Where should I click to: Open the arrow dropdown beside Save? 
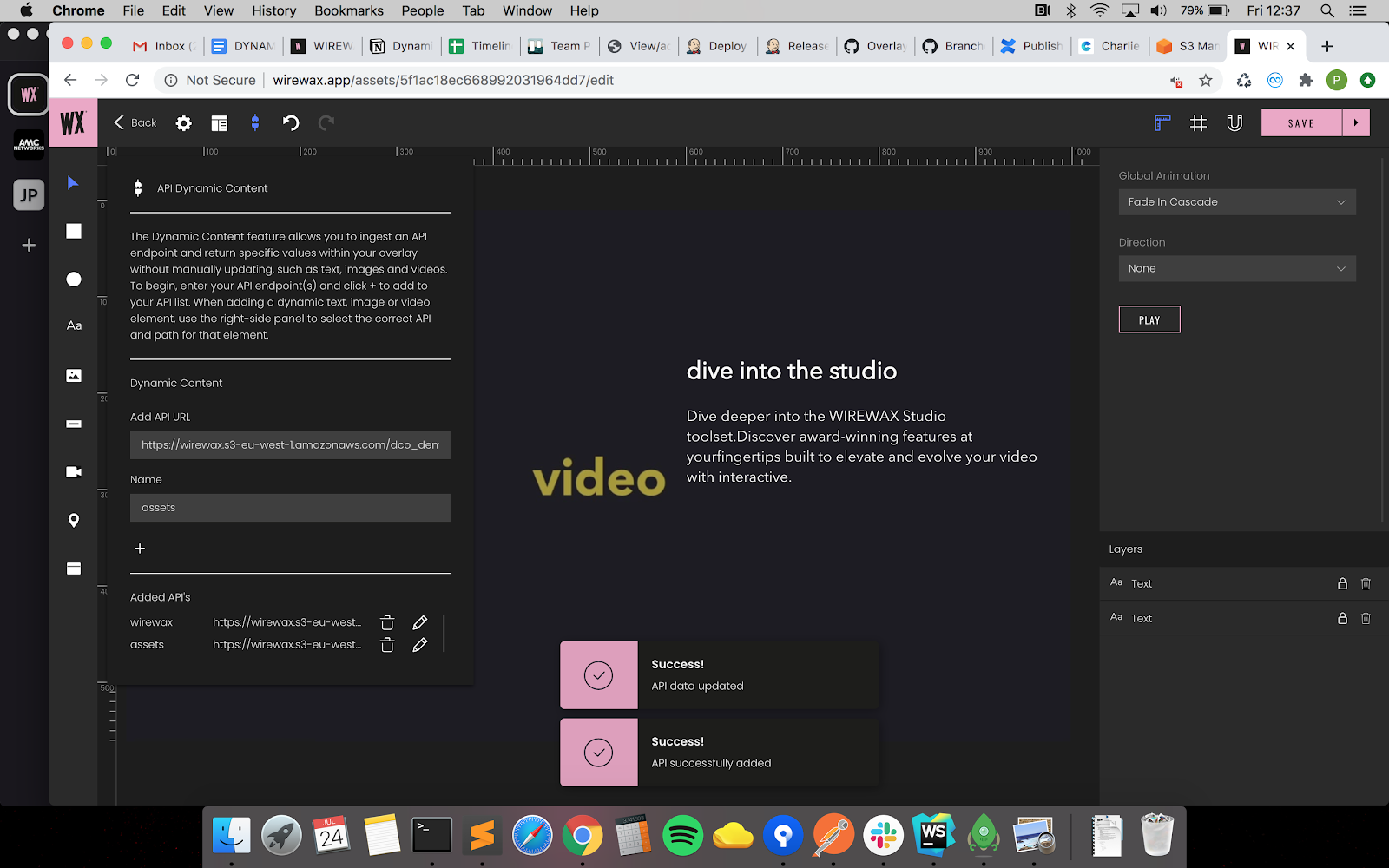click(1356, 123)
